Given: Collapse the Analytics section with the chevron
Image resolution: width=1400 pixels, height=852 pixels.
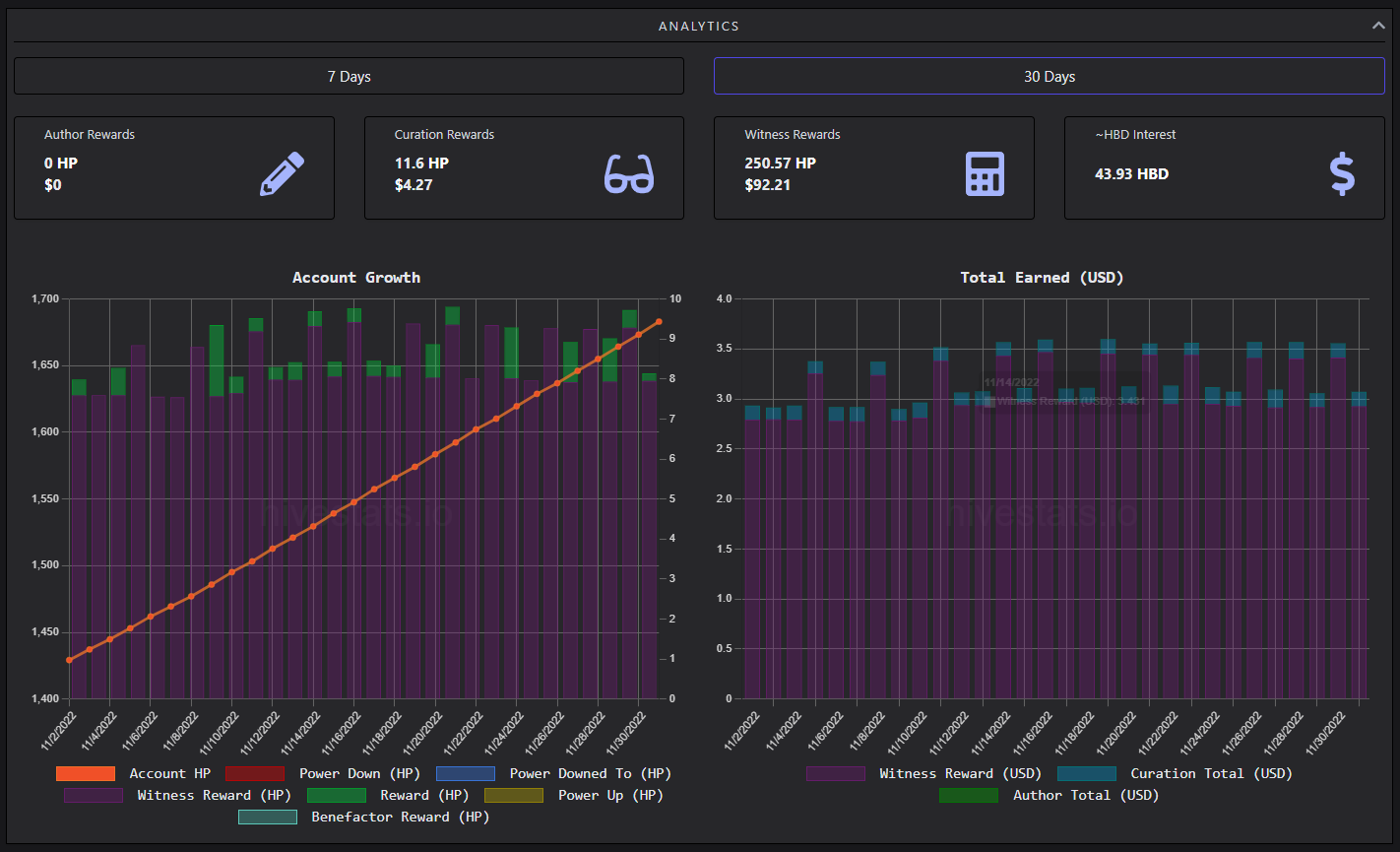Looking at the screenshot, I should (x=1378, y=26).
